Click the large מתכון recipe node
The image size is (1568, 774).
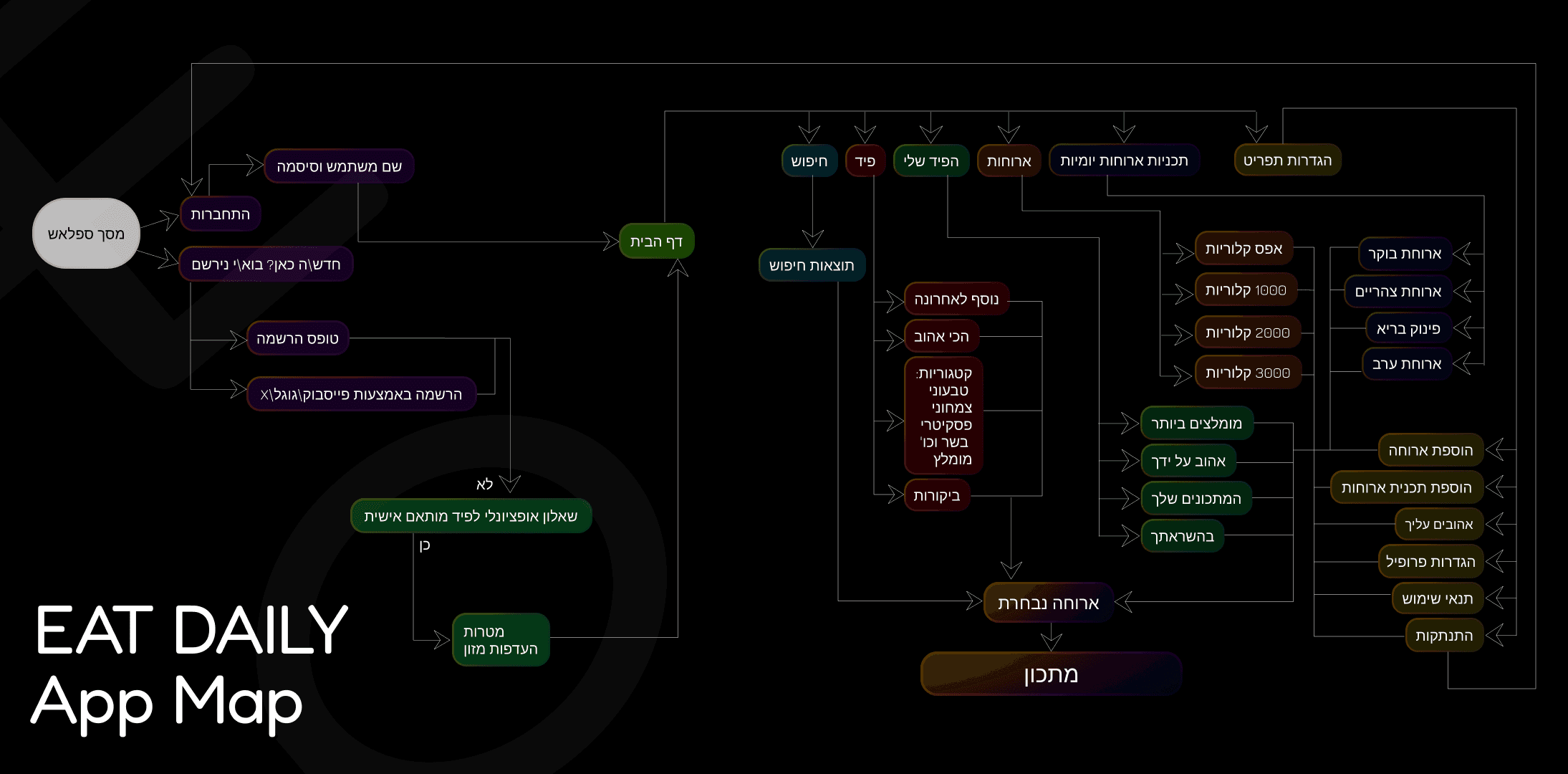pyautogui.click(x=1051, y=674)
